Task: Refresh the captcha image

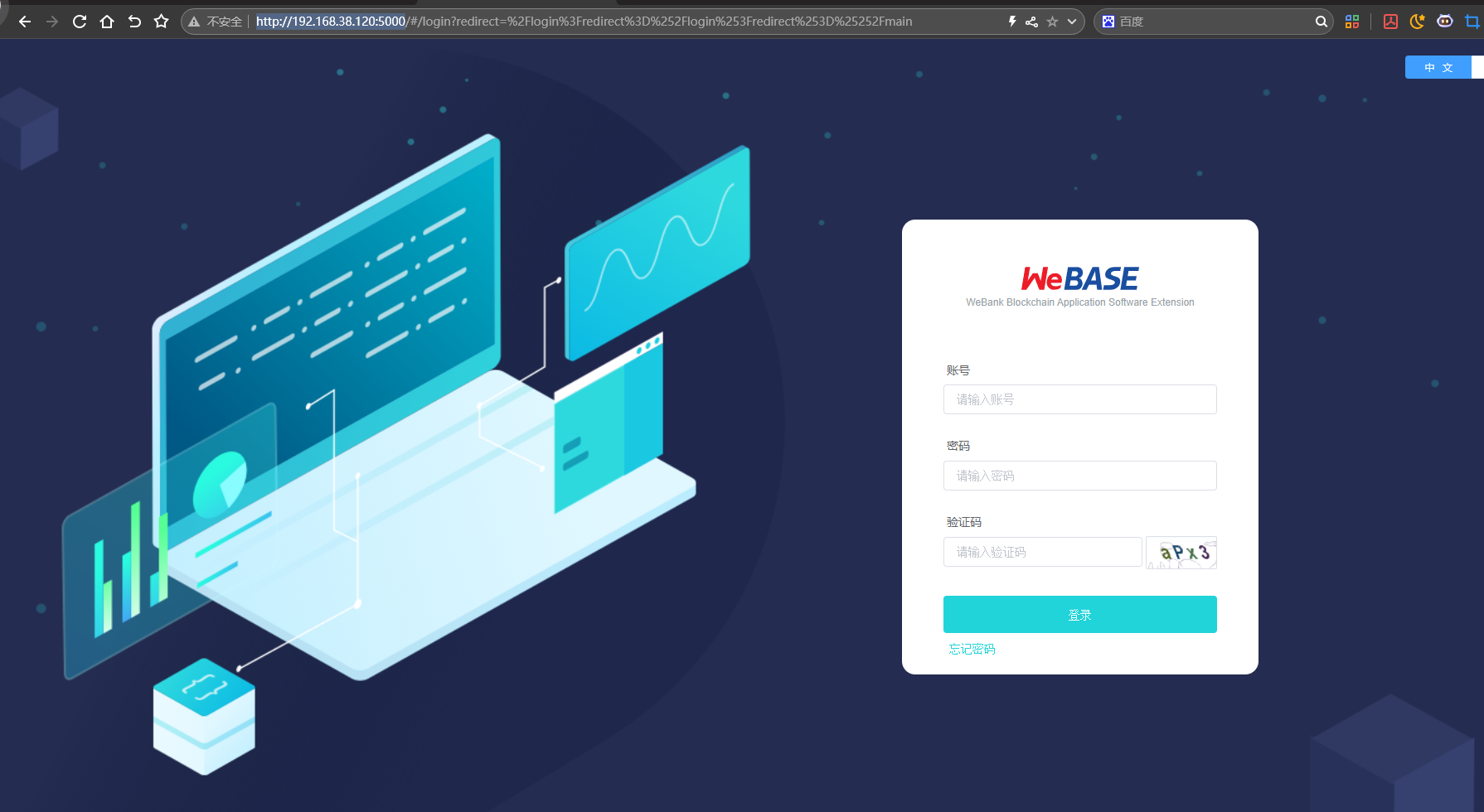Action: coord(1181,553)
